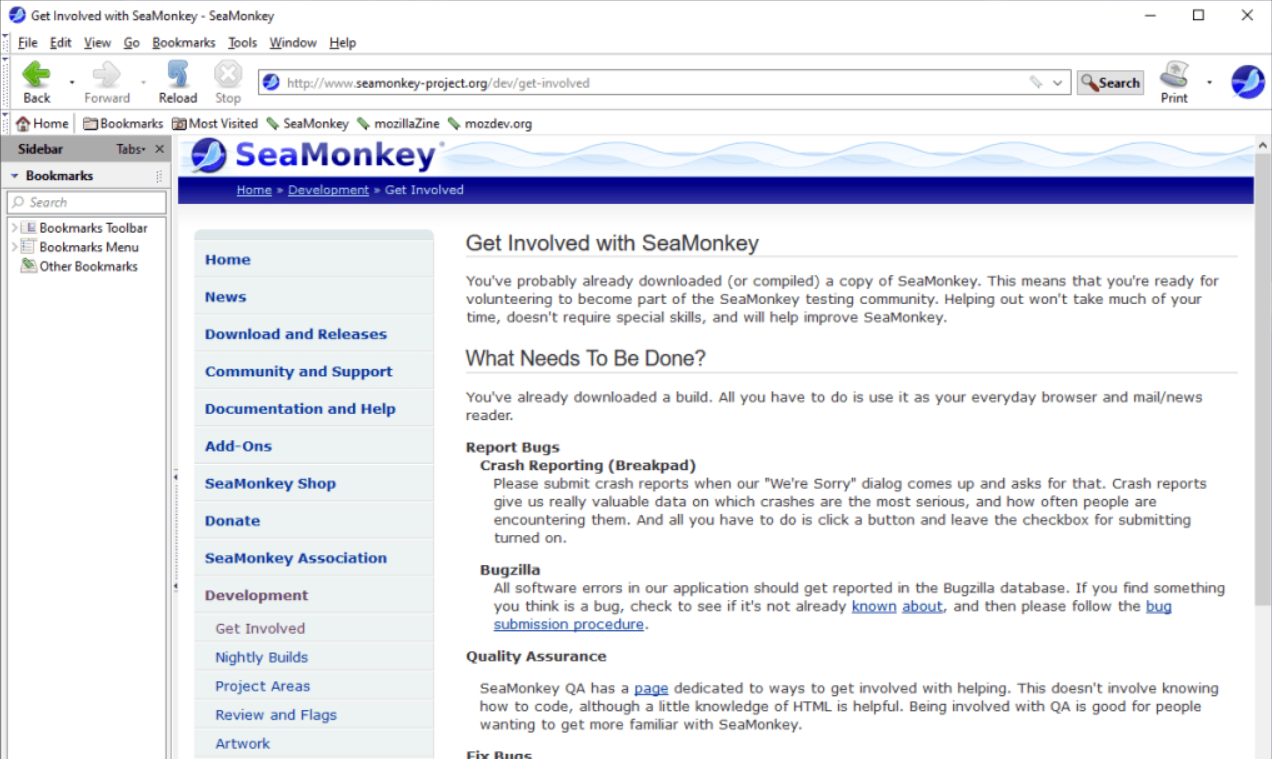This screenshot has height=759, width=1272.
Task: Click the 'known' bug link
Action: 874,606
